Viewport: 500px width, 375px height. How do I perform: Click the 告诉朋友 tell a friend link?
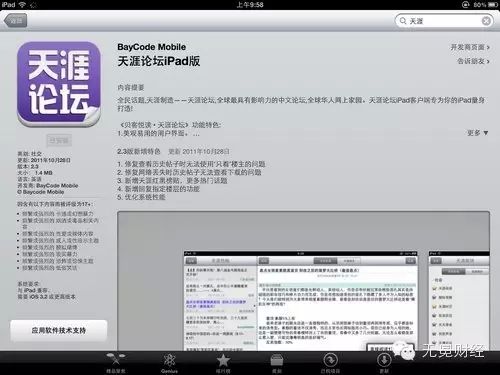pyautogui.click(x=473, y=61)
